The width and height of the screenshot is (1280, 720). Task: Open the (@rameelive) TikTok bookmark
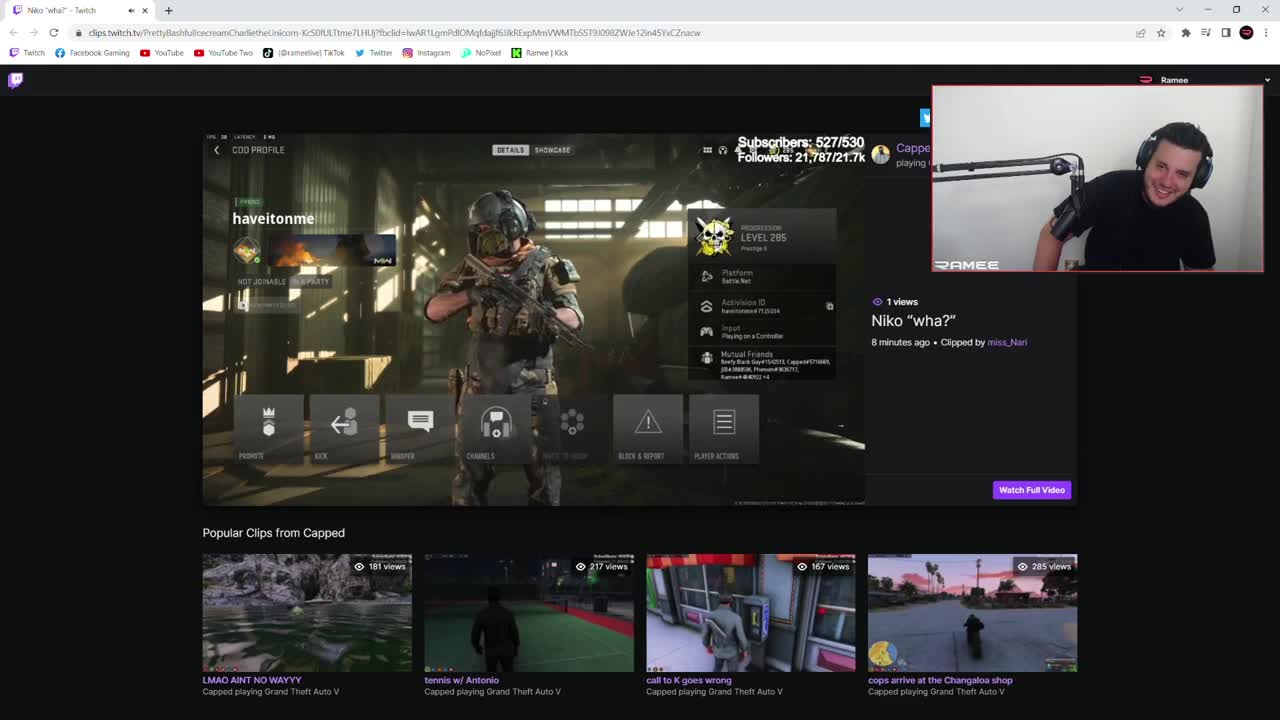304,53
